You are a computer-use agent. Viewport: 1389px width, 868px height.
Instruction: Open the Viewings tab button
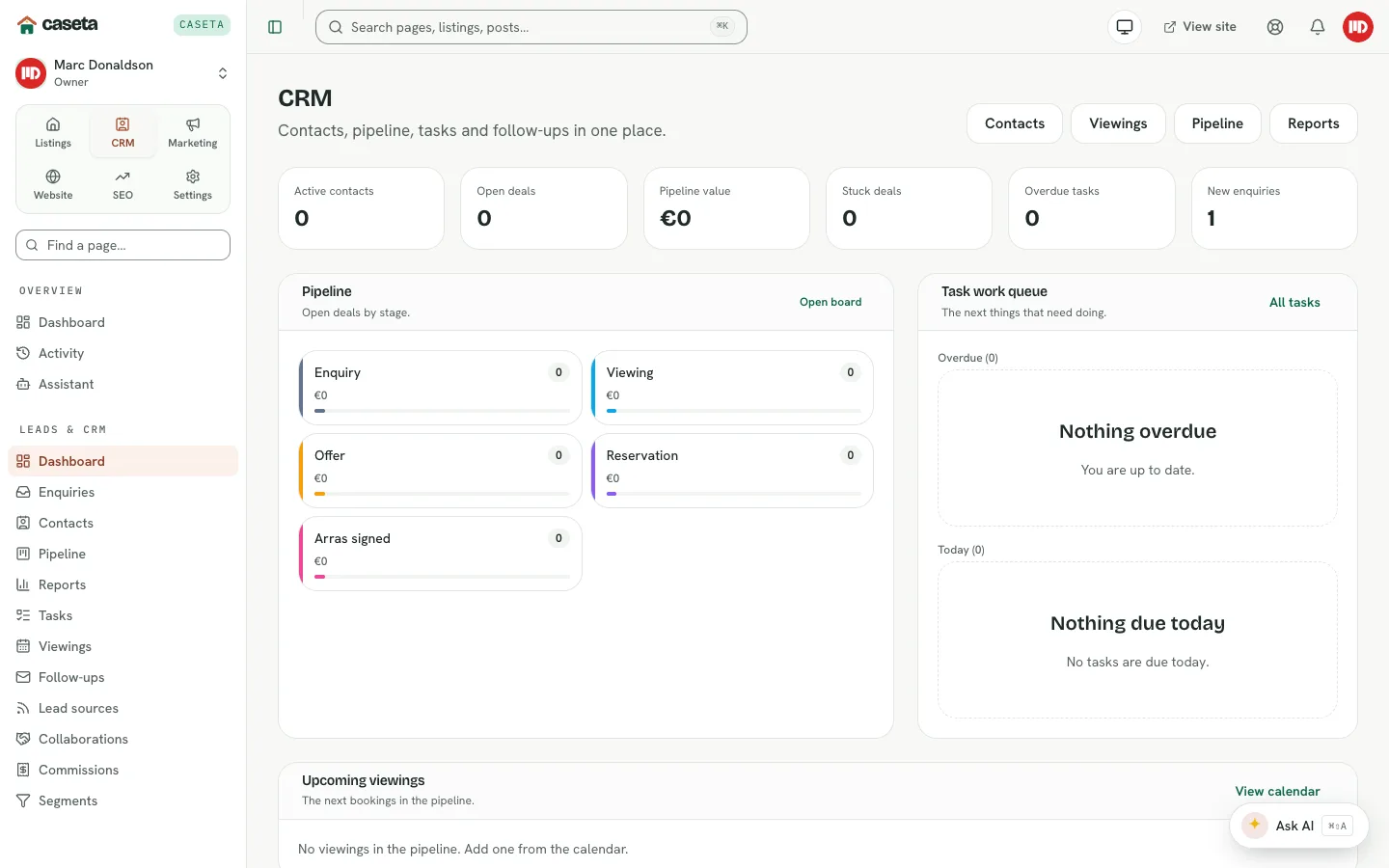coord(1118,123)
